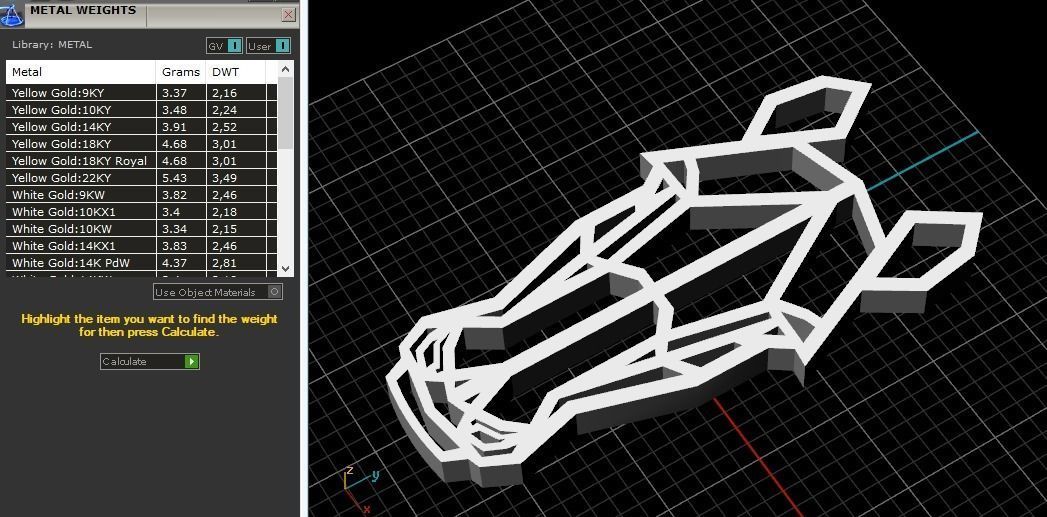Click the 2,16 DWT value for 9KY
Image resolution: width=1047 pixels, height=517 pixels.
pos(224,93)
